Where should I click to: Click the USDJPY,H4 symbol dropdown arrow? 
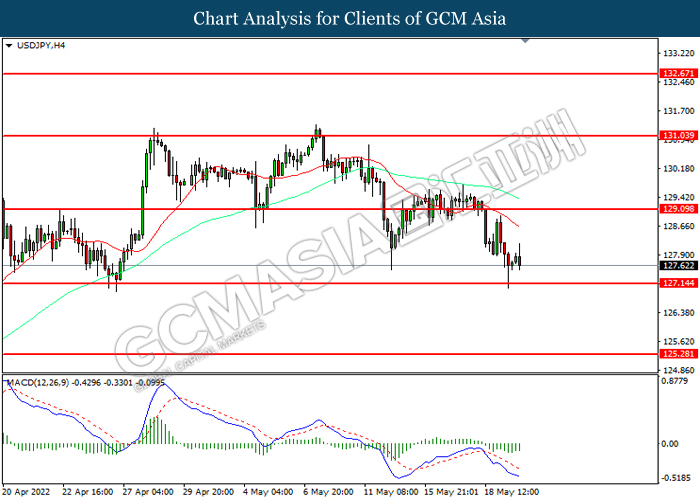pyautogui.click(x=8, y=46)
